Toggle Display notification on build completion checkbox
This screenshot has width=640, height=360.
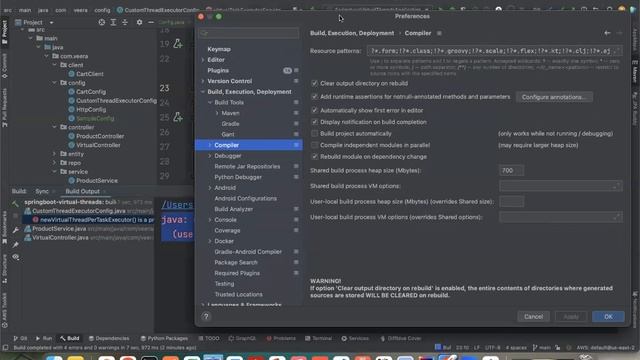pyautogui.click(x=315, y=122)
